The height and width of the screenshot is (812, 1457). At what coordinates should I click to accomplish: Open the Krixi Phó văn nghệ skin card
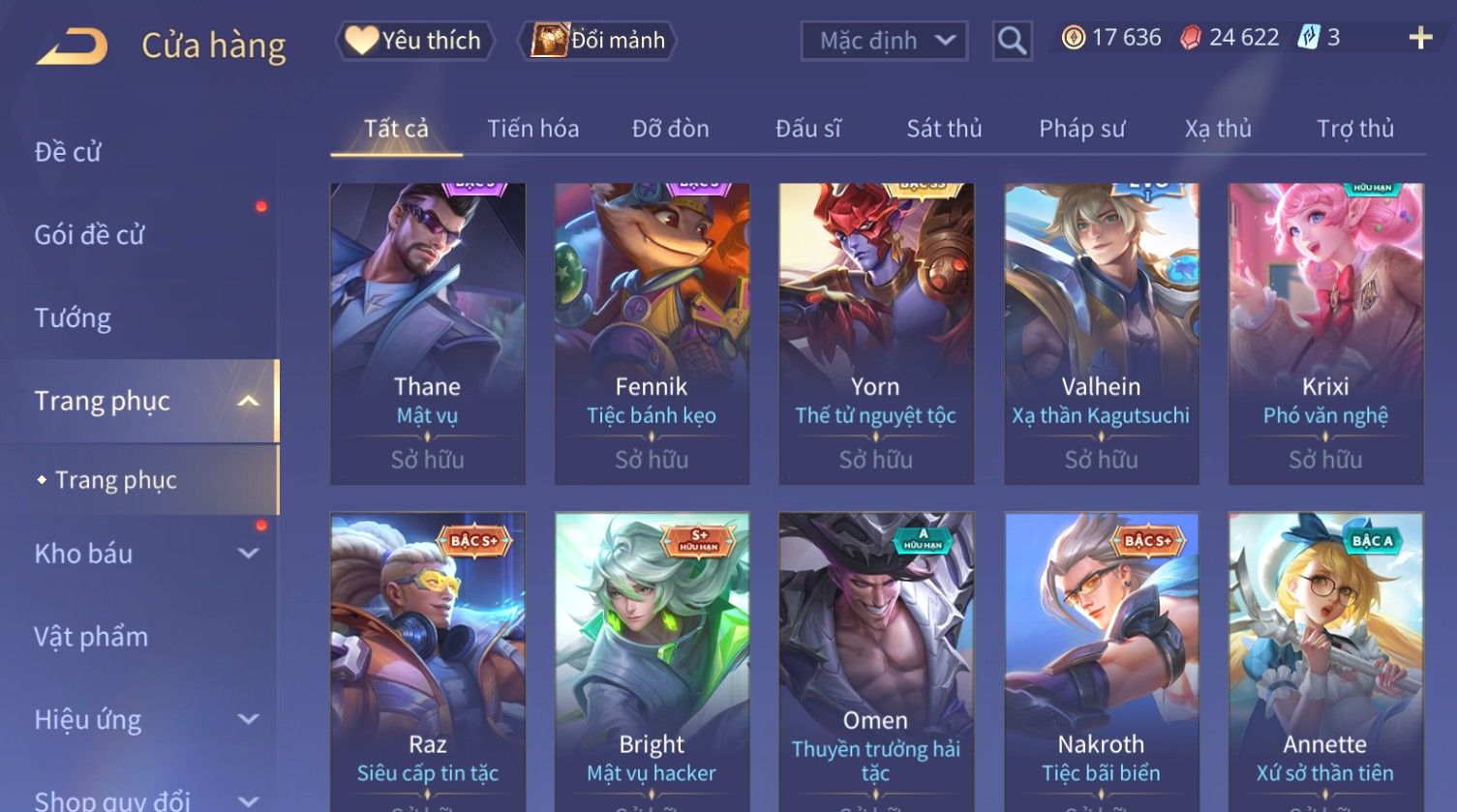point(1325,334)
